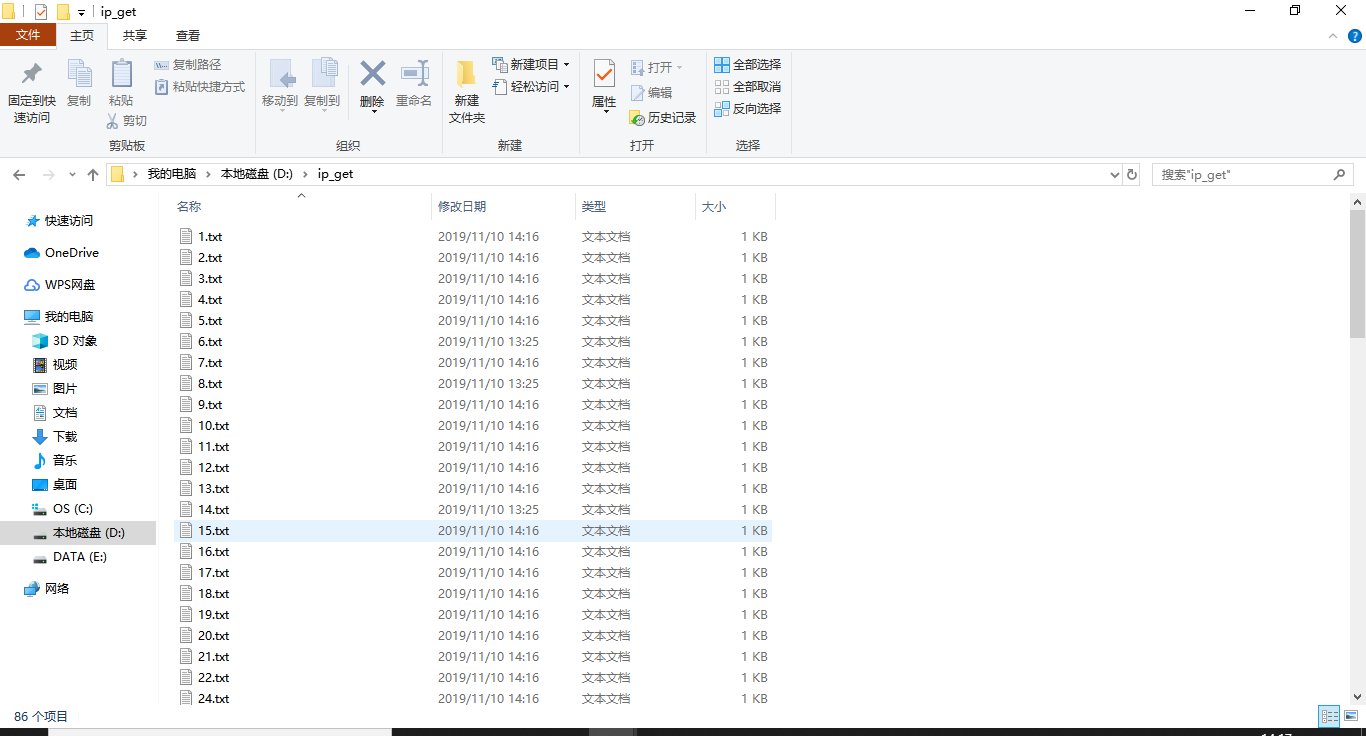The image size is (1366, 736).
Task: Click Invert selection in ribbon
Action: [x=748, y=108]
